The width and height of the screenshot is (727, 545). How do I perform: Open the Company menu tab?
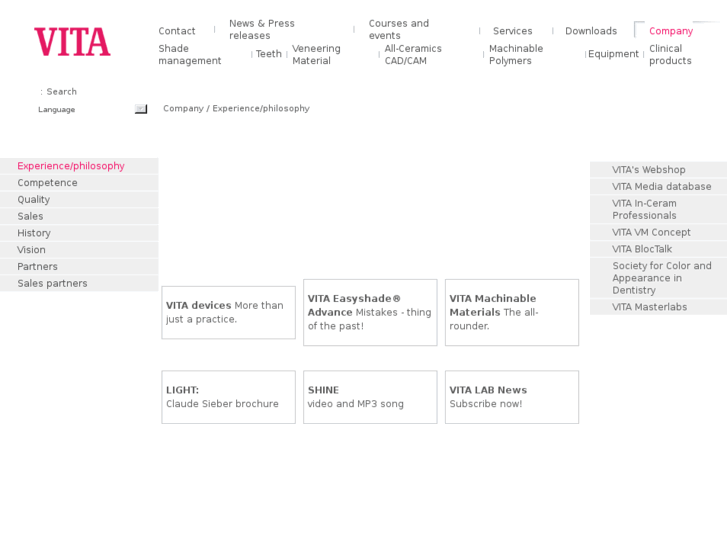pos(670,31)
